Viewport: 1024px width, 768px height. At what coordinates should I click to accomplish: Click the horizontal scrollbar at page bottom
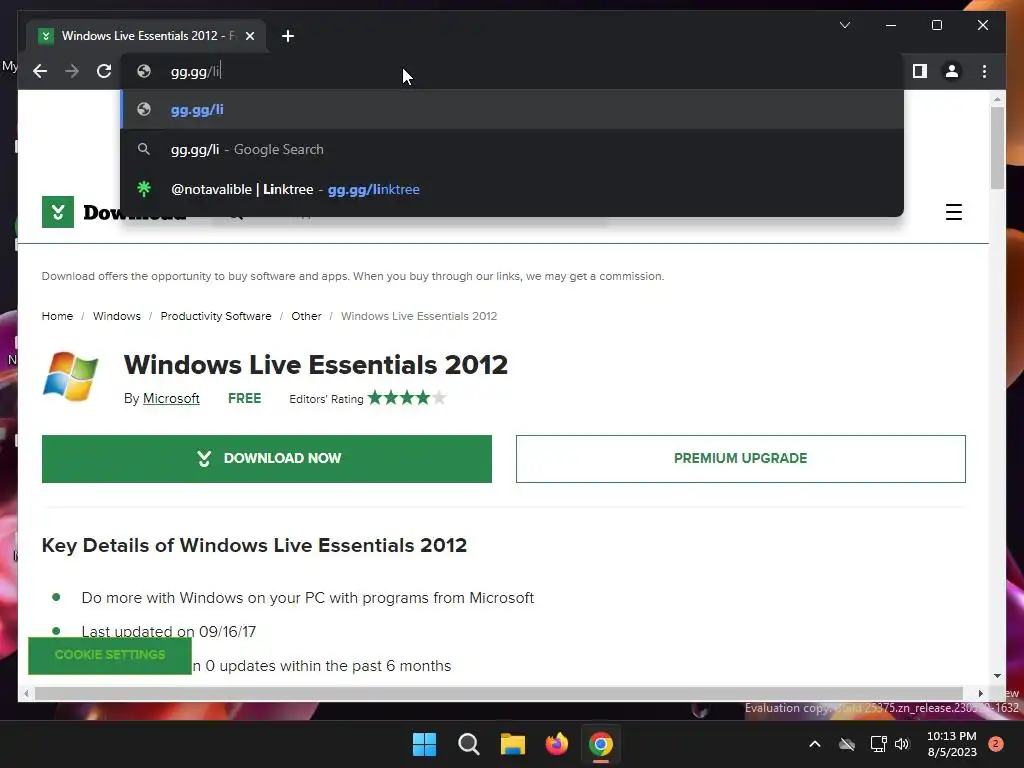(x=498, y=694)
